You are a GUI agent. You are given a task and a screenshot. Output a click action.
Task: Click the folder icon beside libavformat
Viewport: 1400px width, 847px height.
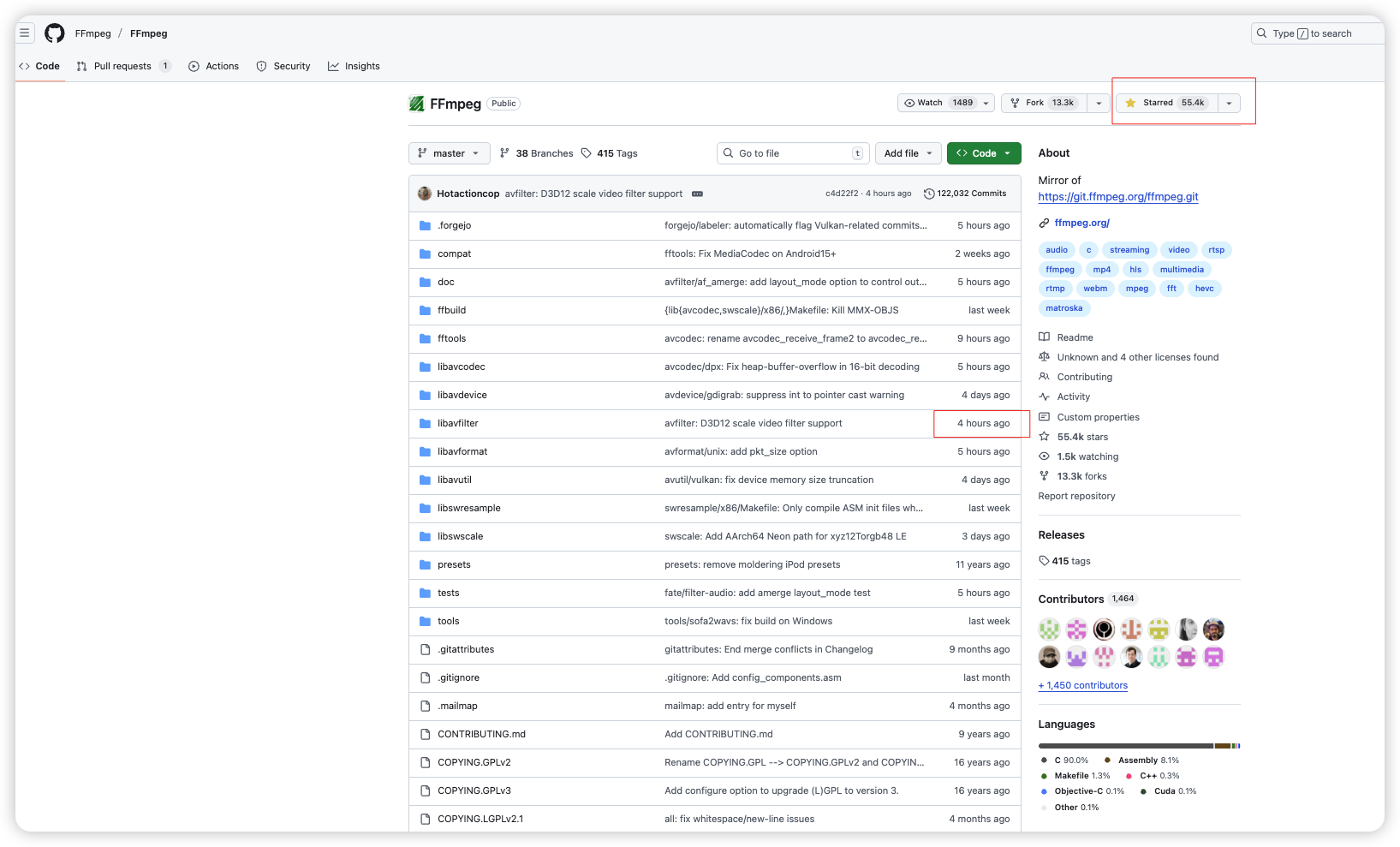click(x=425, y=451)
